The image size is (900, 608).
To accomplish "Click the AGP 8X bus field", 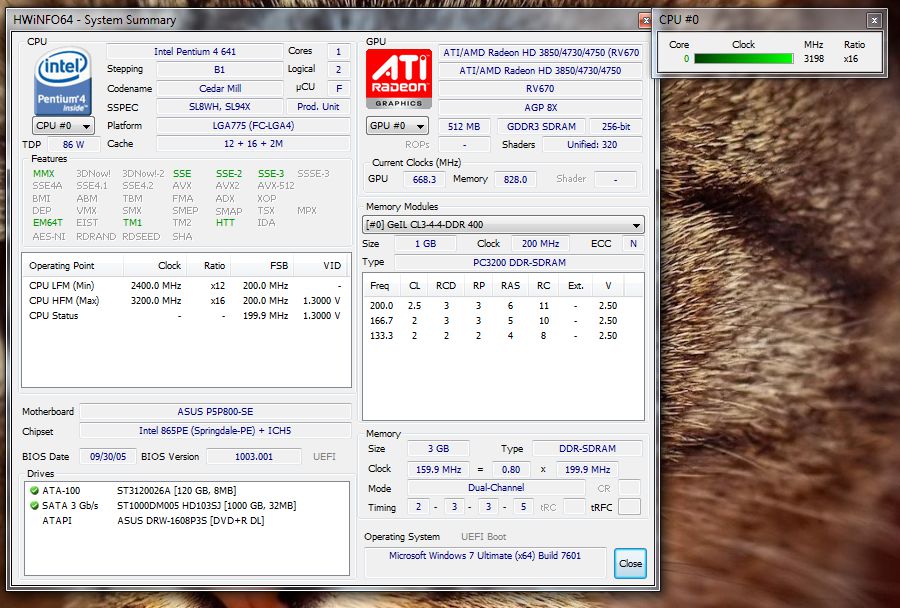I will 540,107.
